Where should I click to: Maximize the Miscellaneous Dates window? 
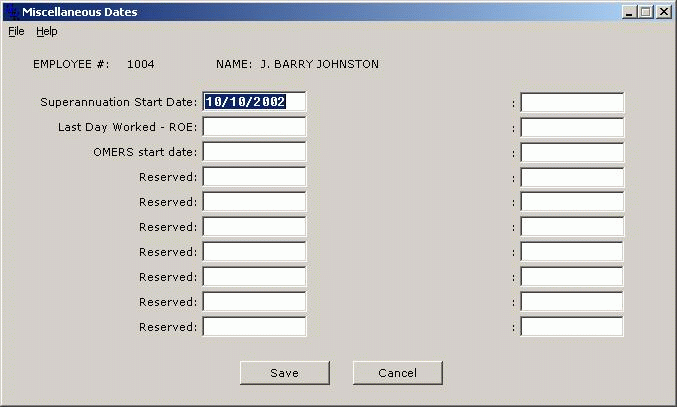645,12
